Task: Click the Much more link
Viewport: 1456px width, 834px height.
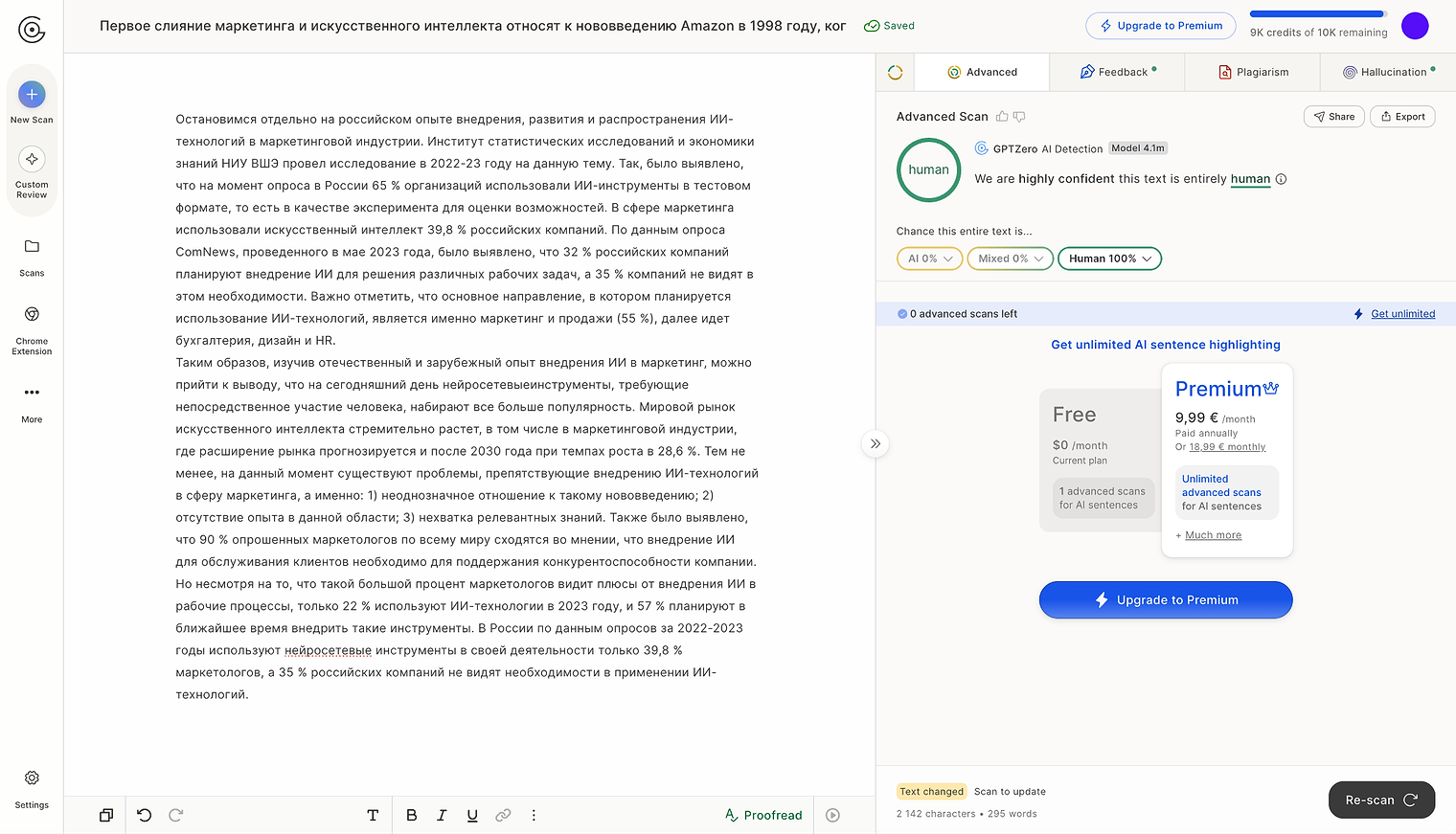Action: click(1214, 535)
